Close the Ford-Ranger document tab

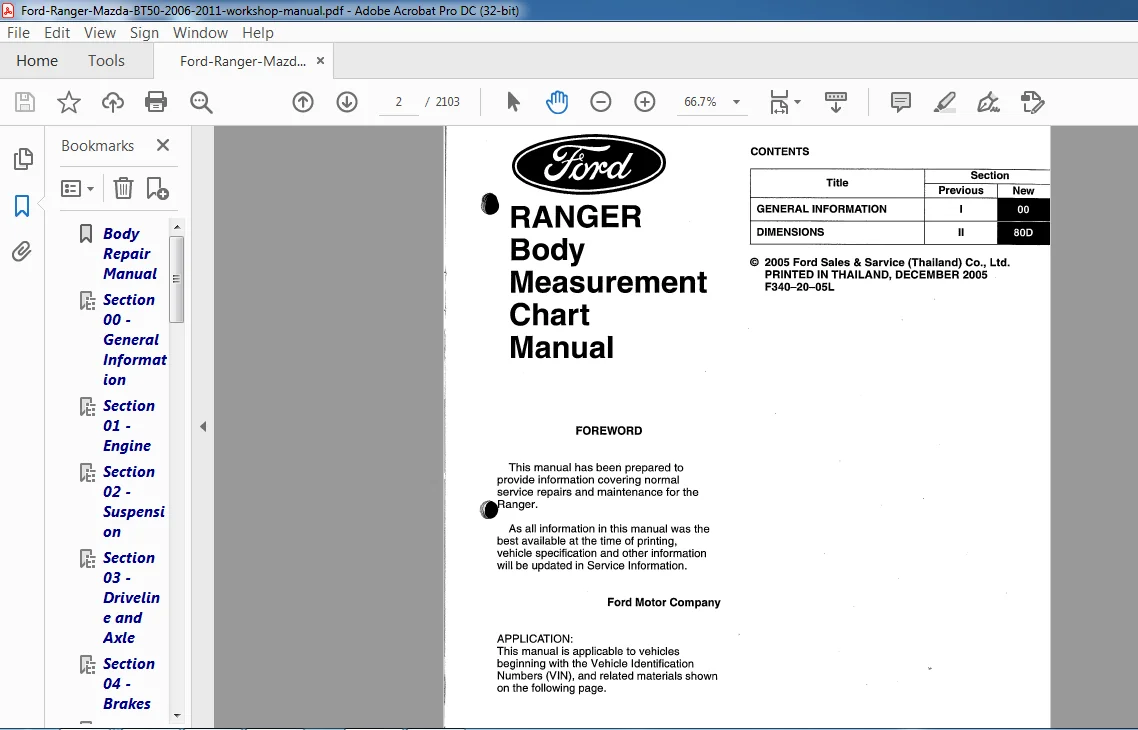[320, 61]
